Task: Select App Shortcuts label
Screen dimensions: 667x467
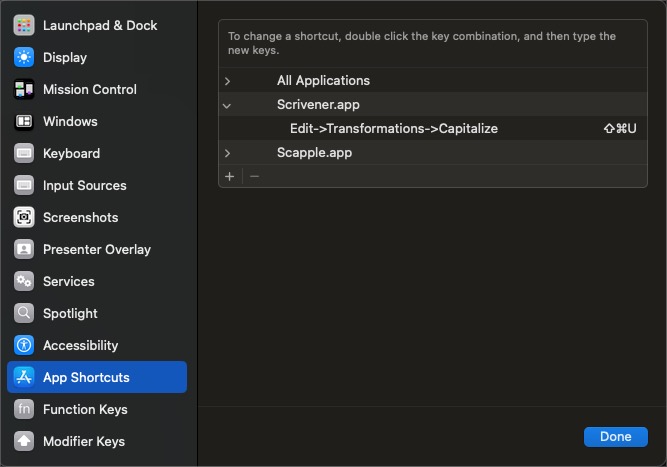Action: point(86,377)
